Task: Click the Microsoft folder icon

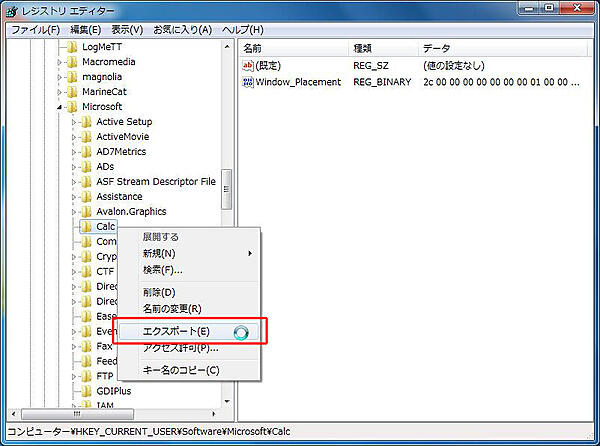Action: pos(72,107)
